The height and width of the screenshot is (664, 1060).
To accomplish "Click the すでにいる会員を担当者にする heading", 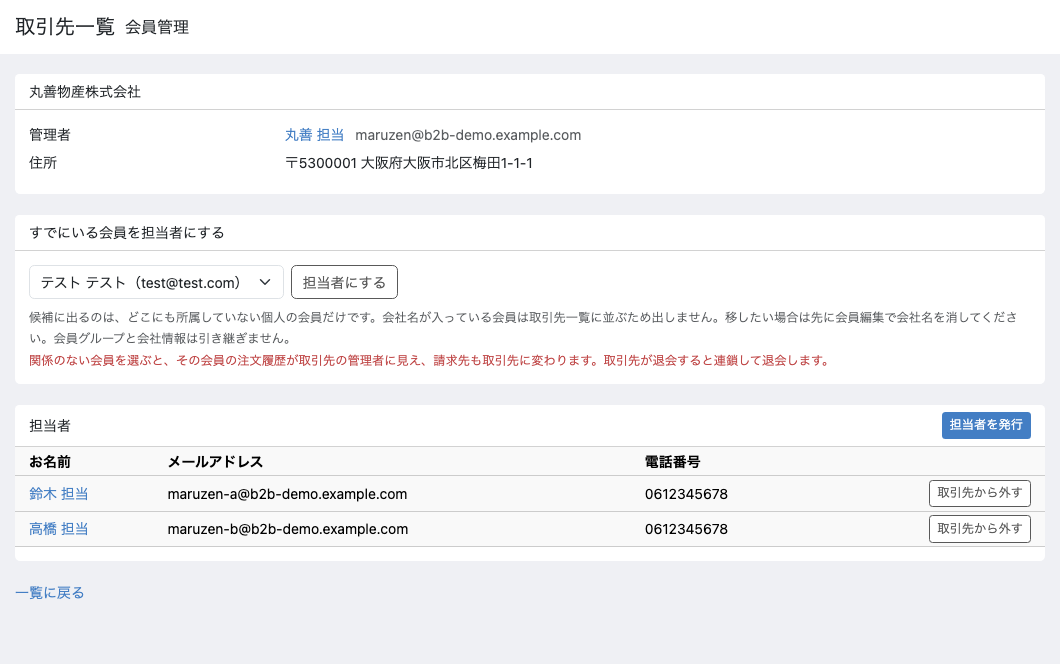I will 126,233.
